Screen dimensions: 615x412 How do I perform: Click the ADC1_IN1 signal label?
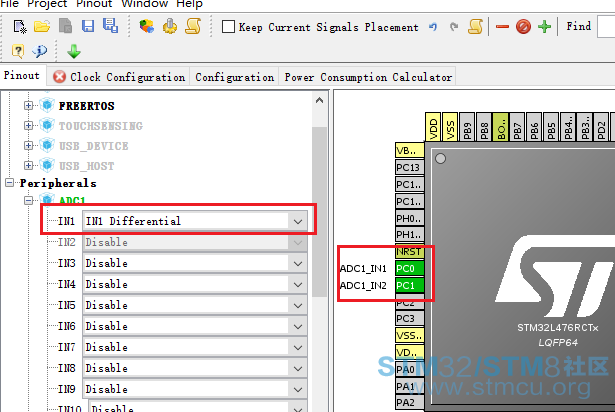[x=363, y=268]
